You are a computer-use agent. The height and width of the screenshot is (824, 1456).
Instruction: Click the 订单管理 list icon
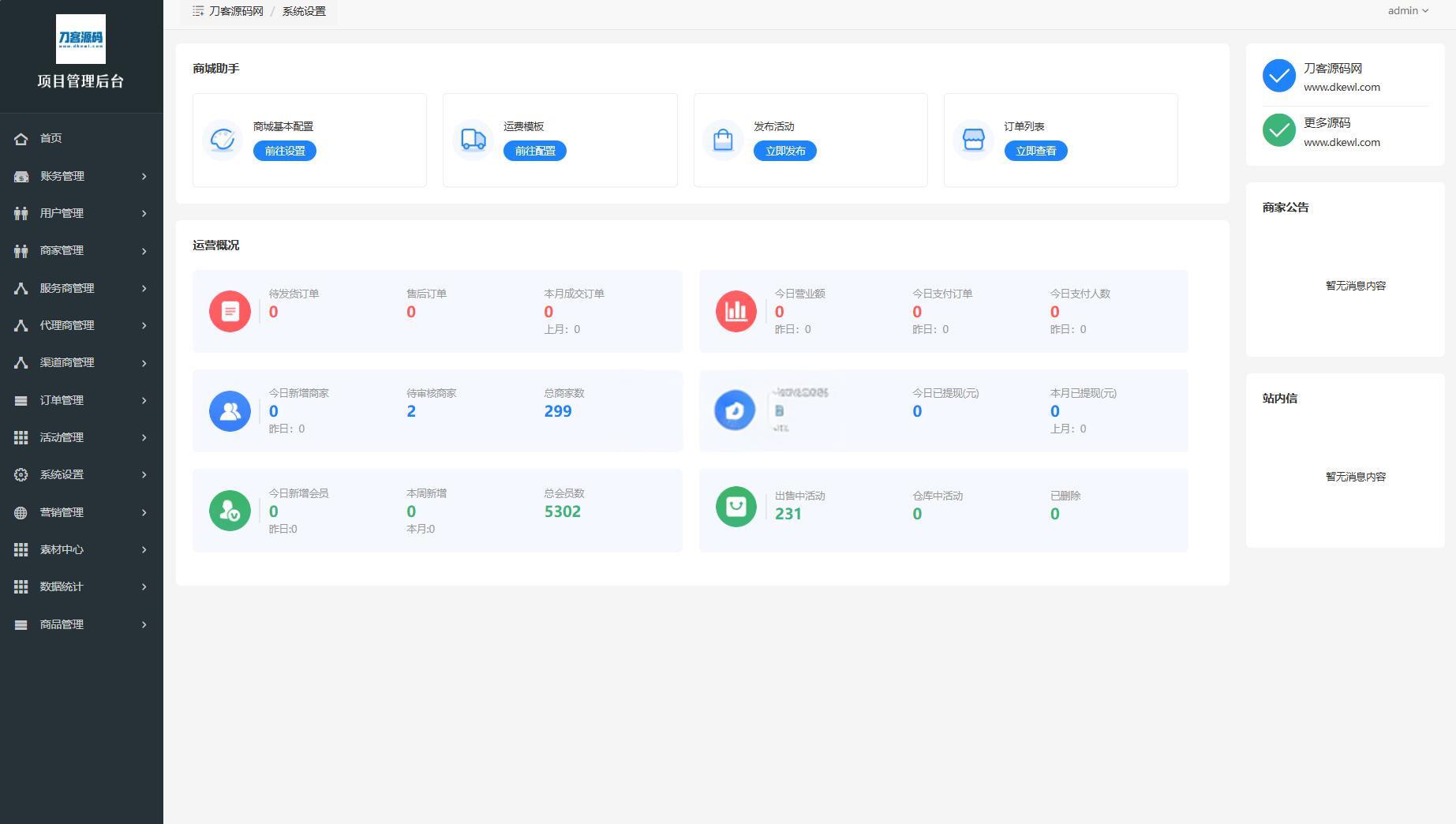pyautogui.click(x=21, y=400)
